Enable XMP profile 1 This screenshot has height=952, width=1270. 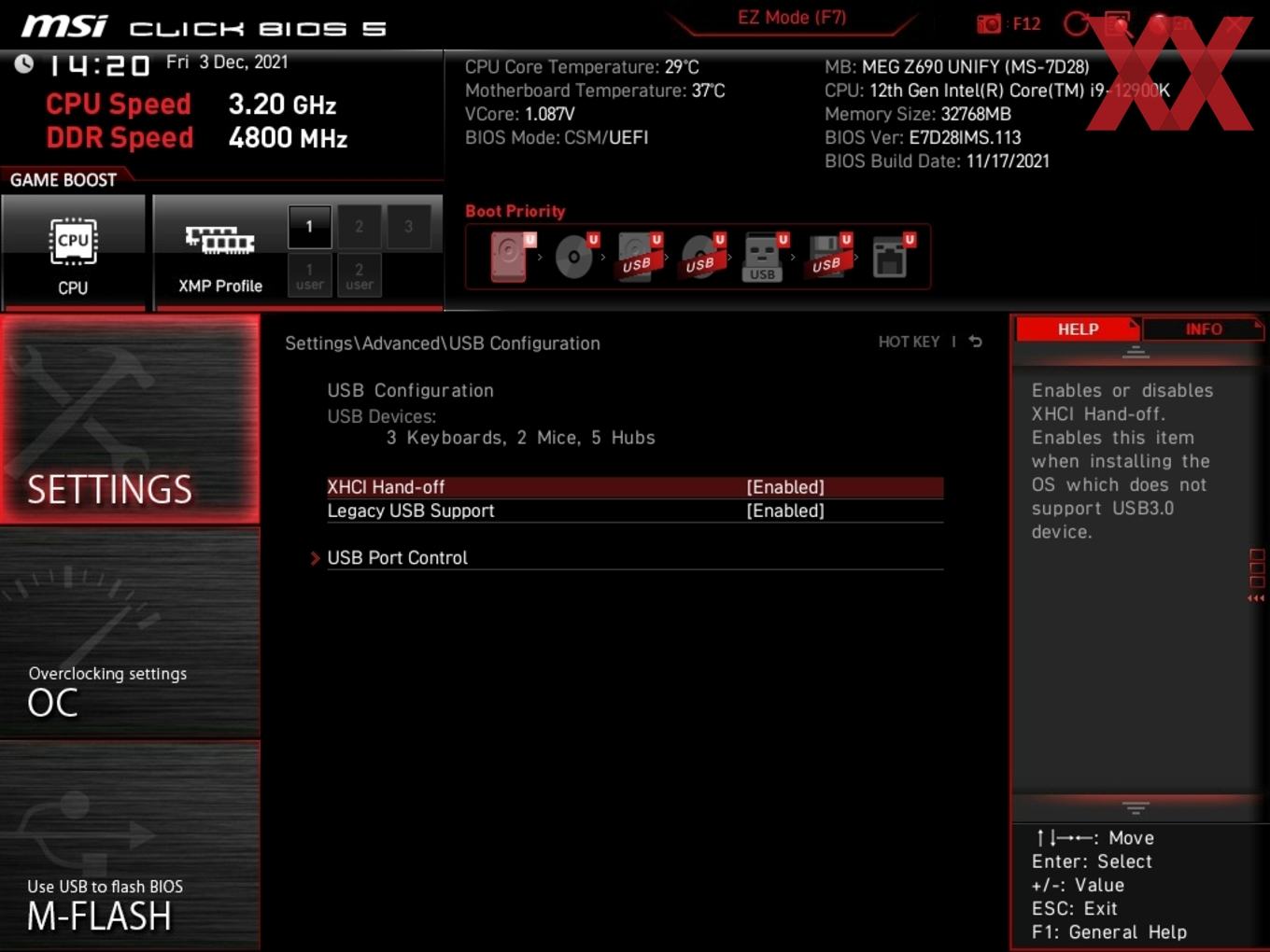point(309,227)
